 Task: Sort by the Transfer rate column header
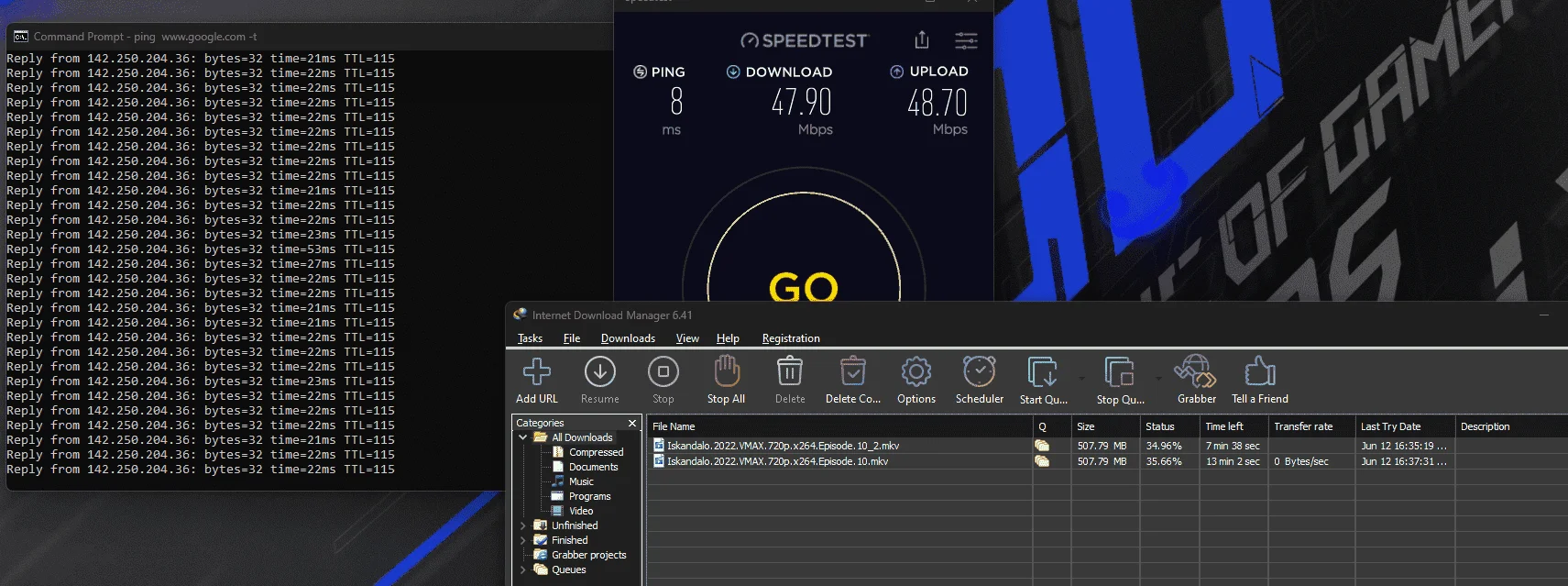coord(1312,426)
